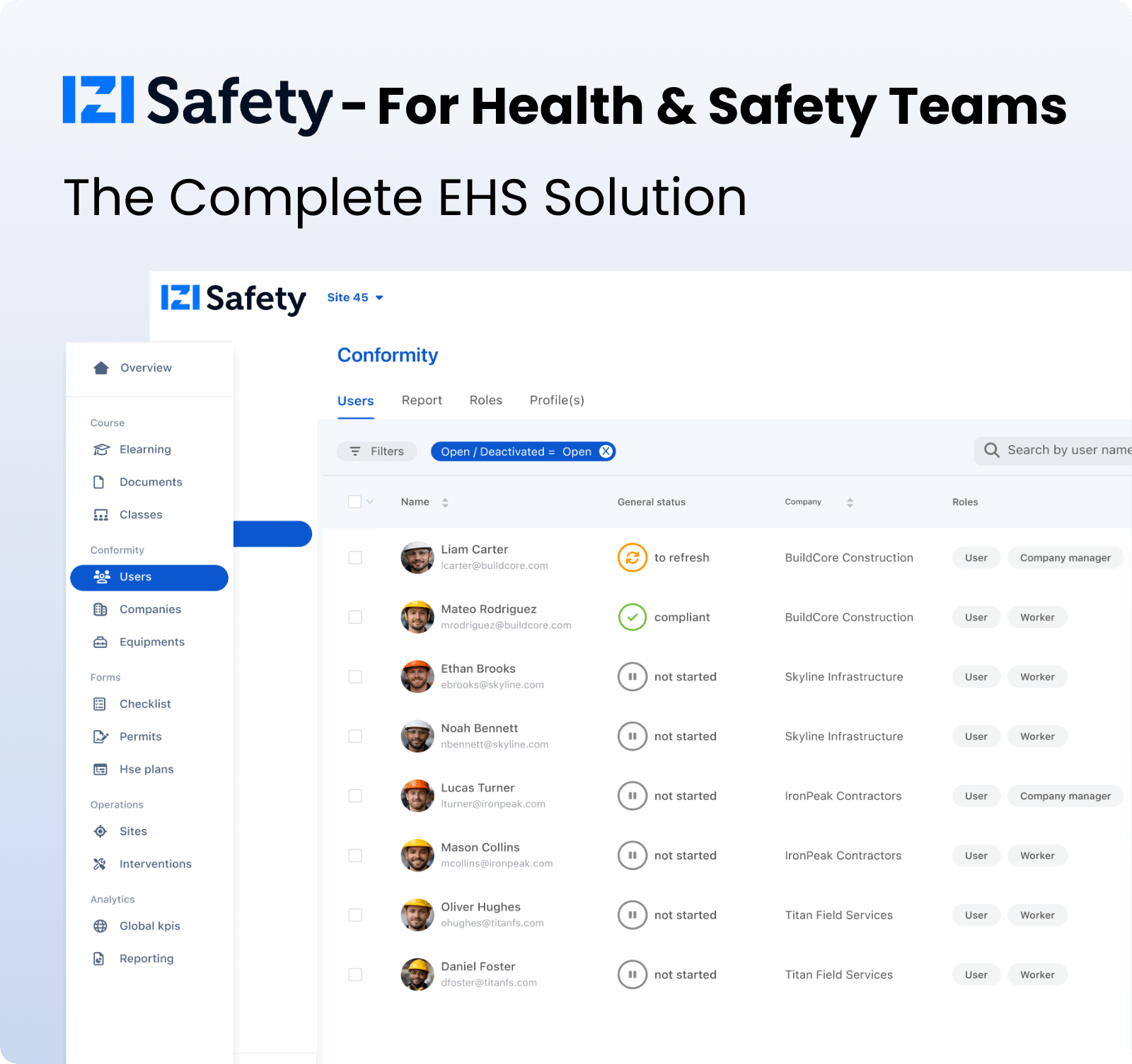This screenshot has height=1064, width=1132.
Task: Toggle the select-all checkbox in table header
Action: (355, 502)
